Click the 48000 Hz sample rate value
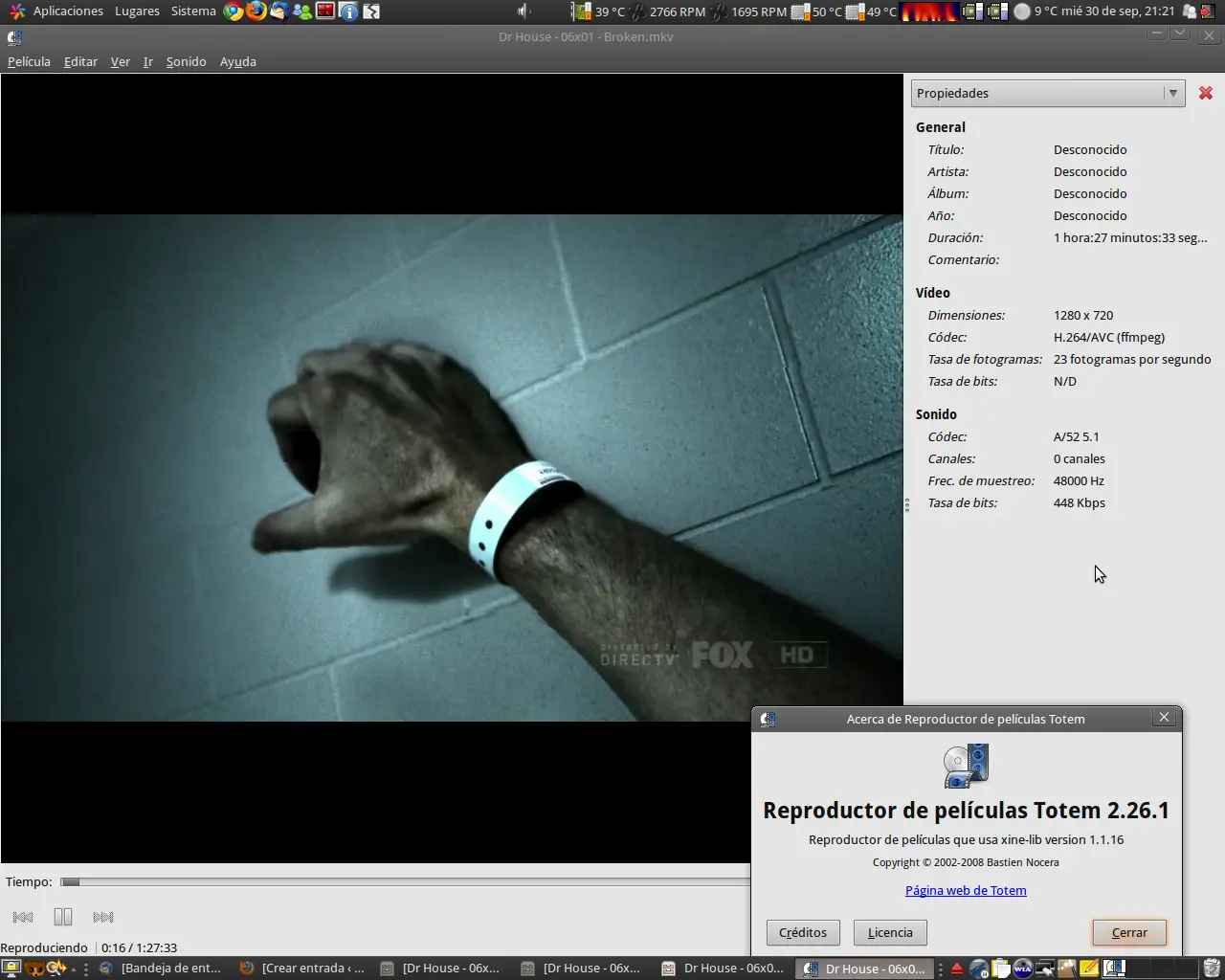Image resolution: width=1225 pixels, height=980 pixels. point(1079,480)
